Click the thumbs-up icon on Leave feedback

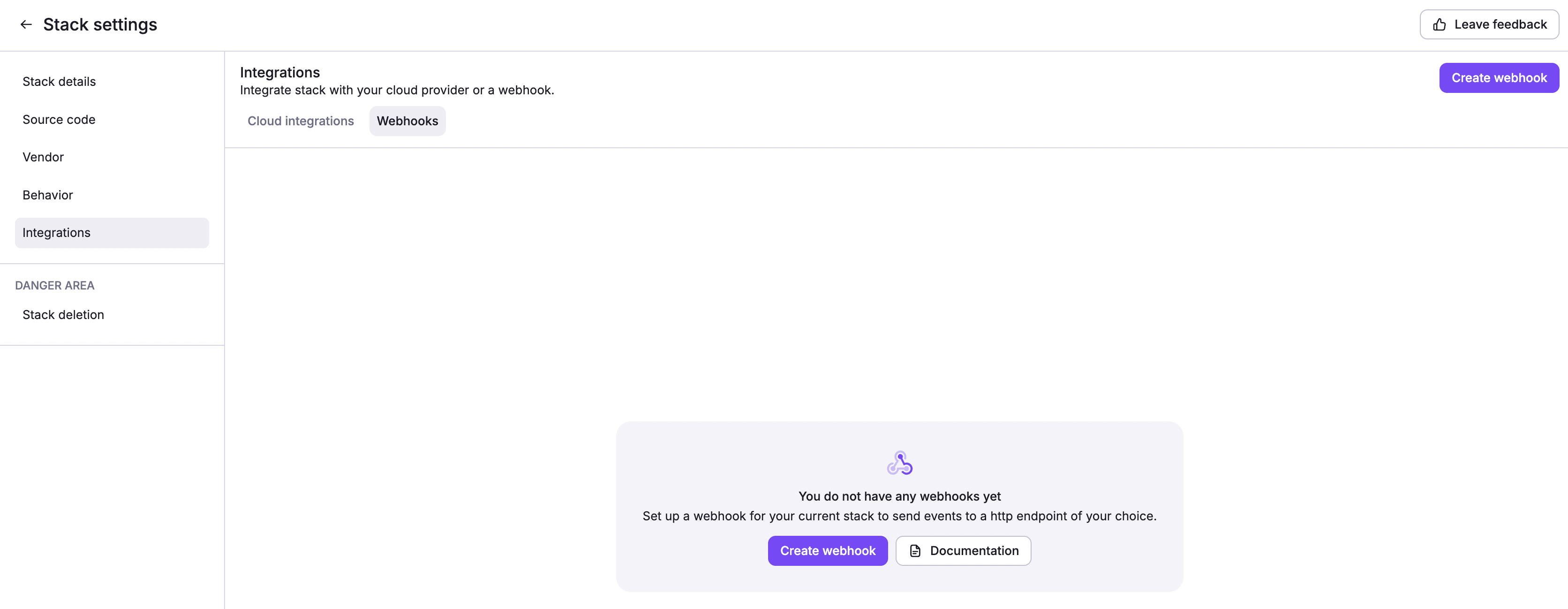pos(1439,24)
